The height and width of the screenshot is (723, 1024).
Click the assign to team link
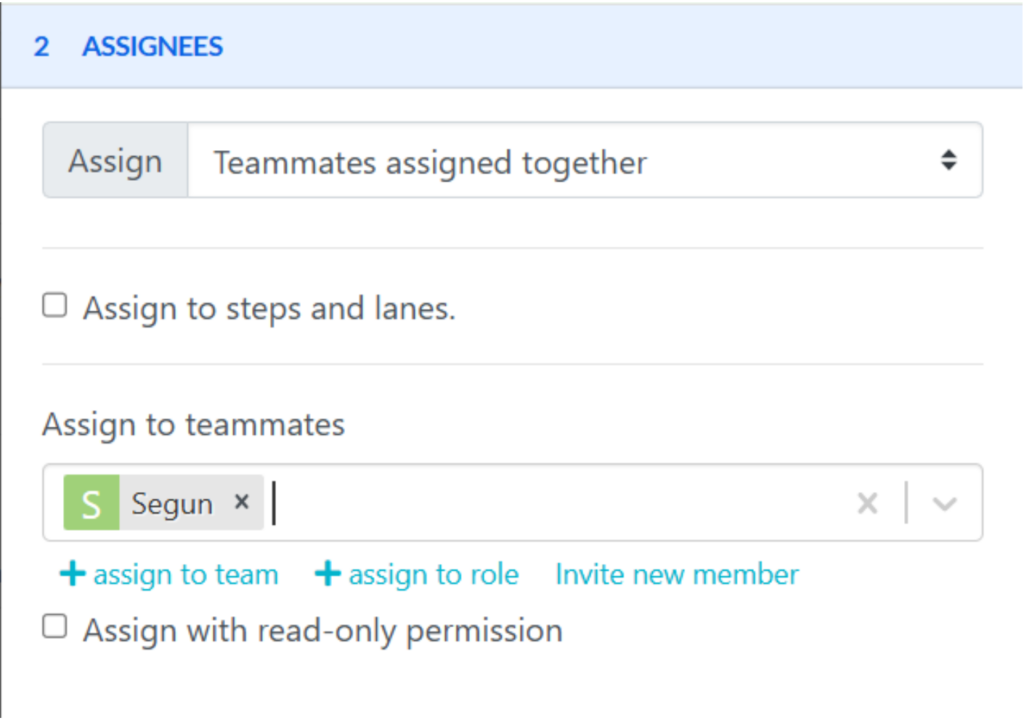coord(169,575)
